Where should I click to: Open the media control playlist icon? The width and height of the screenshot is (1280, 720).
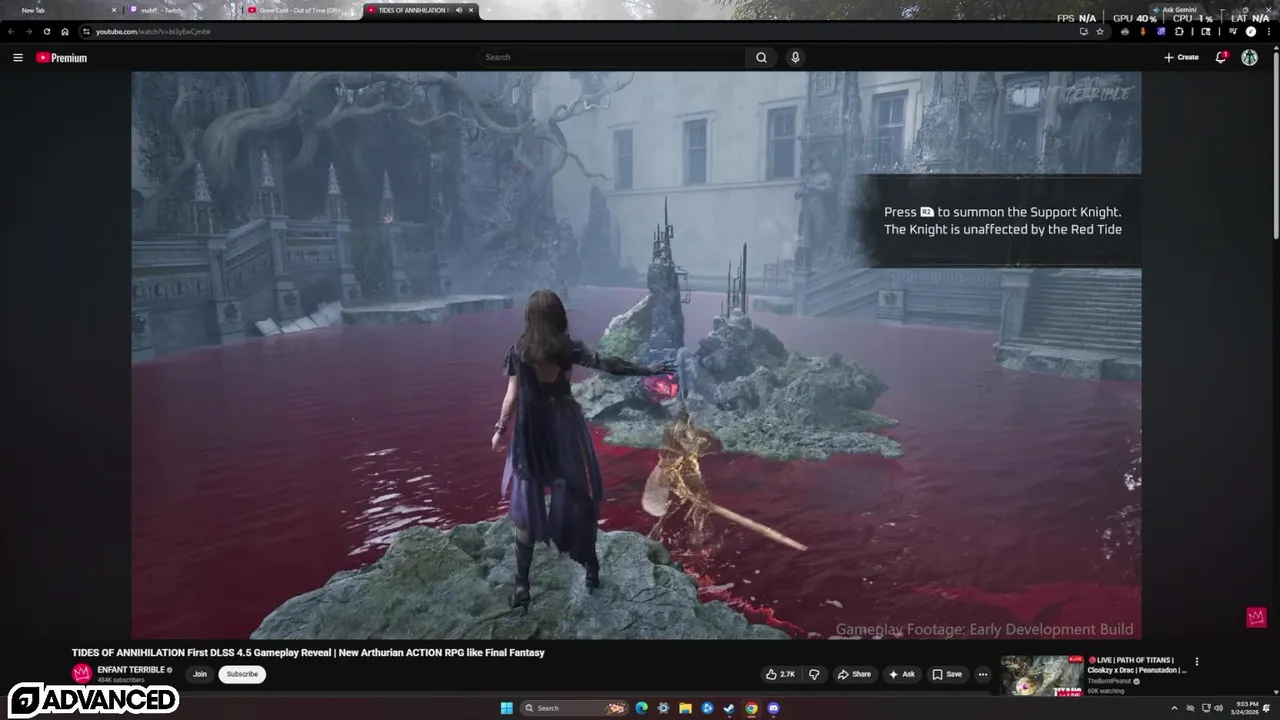(1233, 31)
